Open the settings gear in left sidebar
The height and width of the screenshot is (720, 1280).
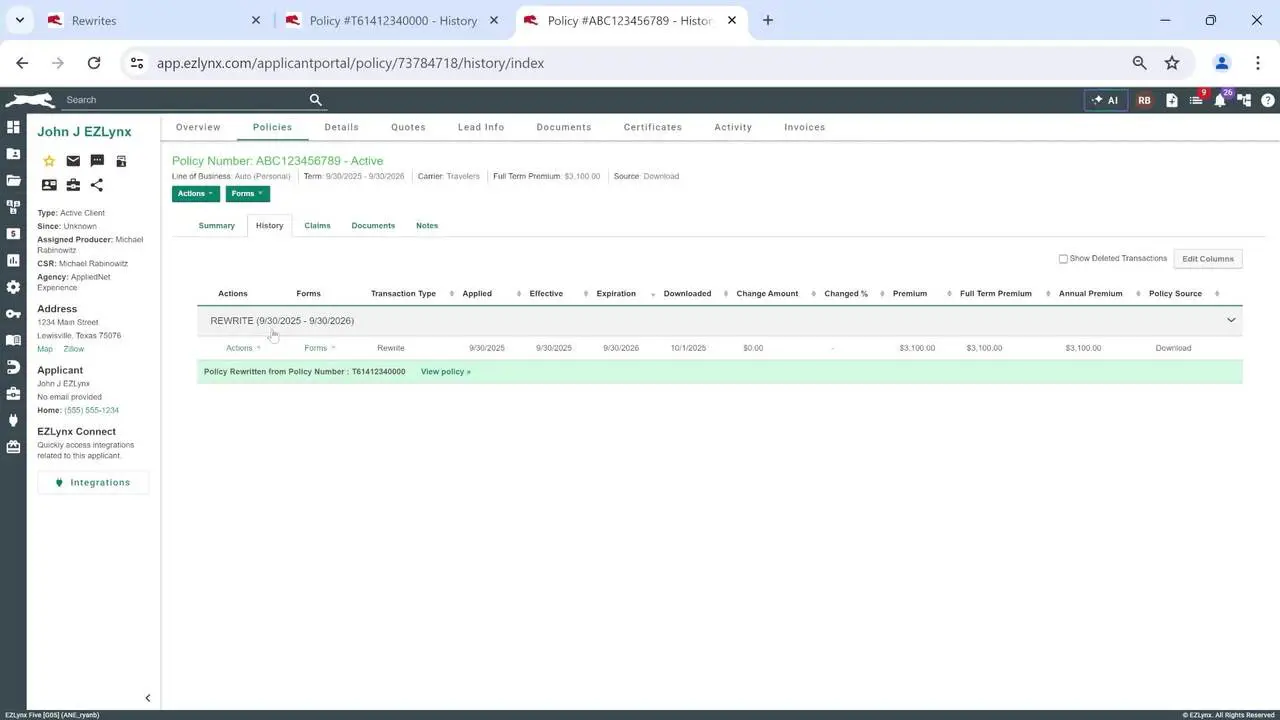13,287
